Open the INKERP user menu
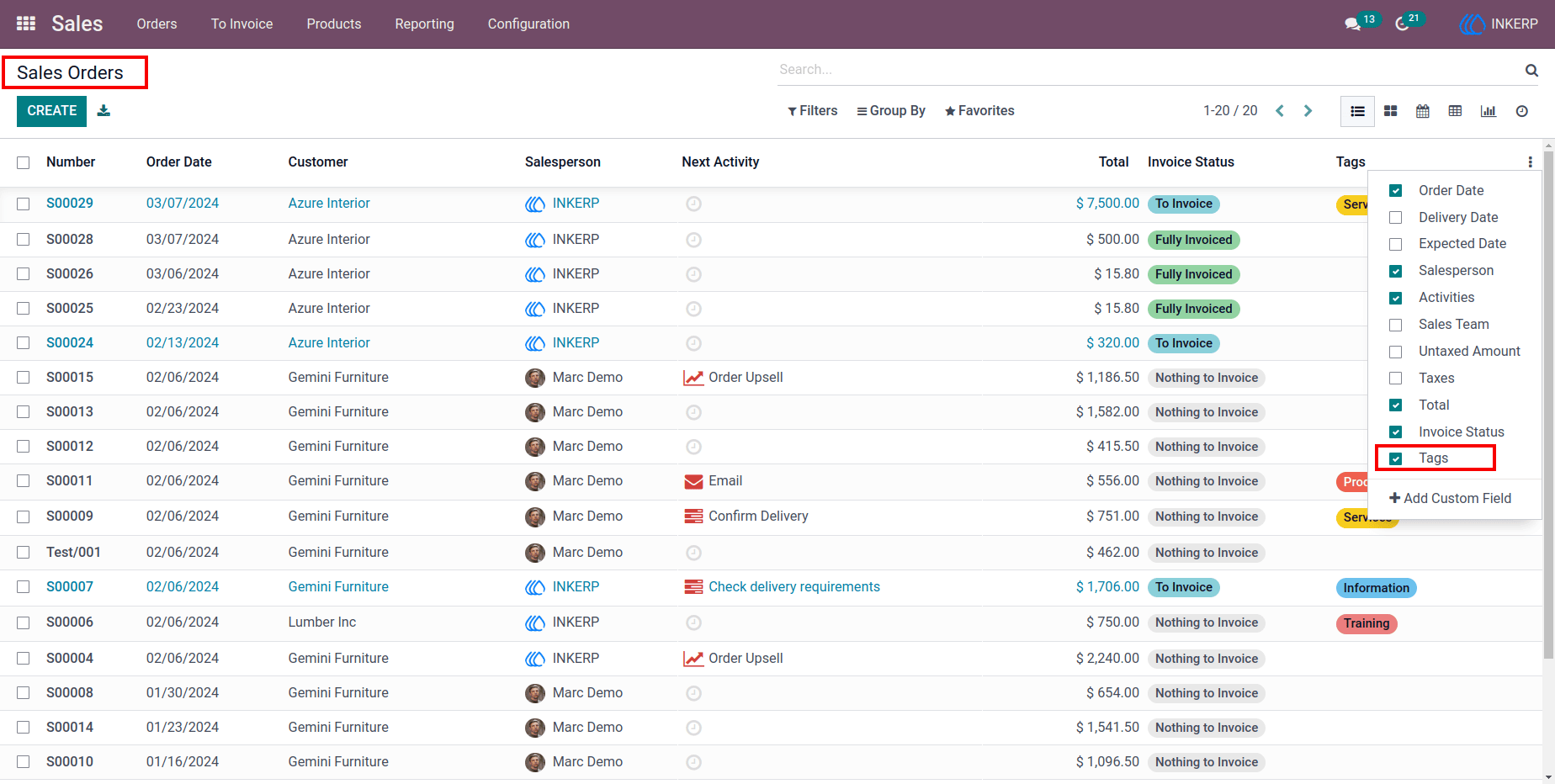The width and height of the screenshot is (1555, 784). pyautogui.click(x=1499, y=24)
